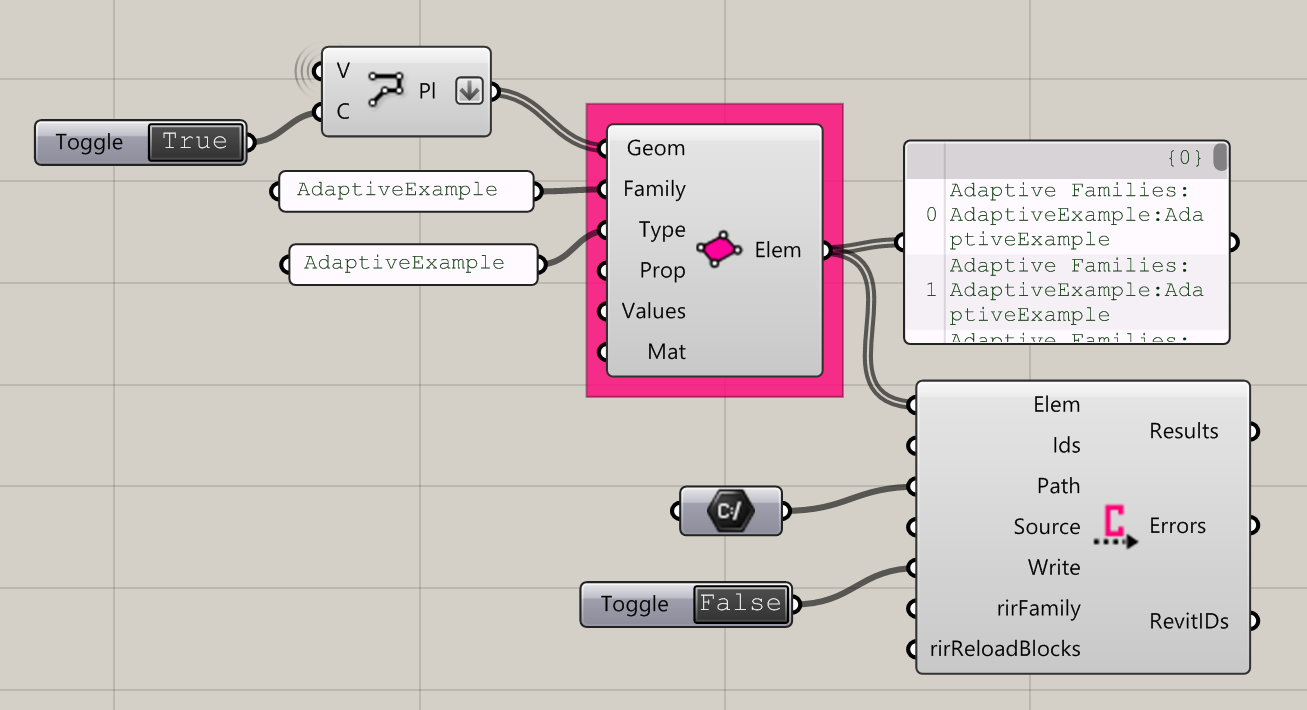Viewport: 1307px width, 710px height.
Task: Click the Polyline graph icon on the Pl component
Action: click(x=386, y=90)
